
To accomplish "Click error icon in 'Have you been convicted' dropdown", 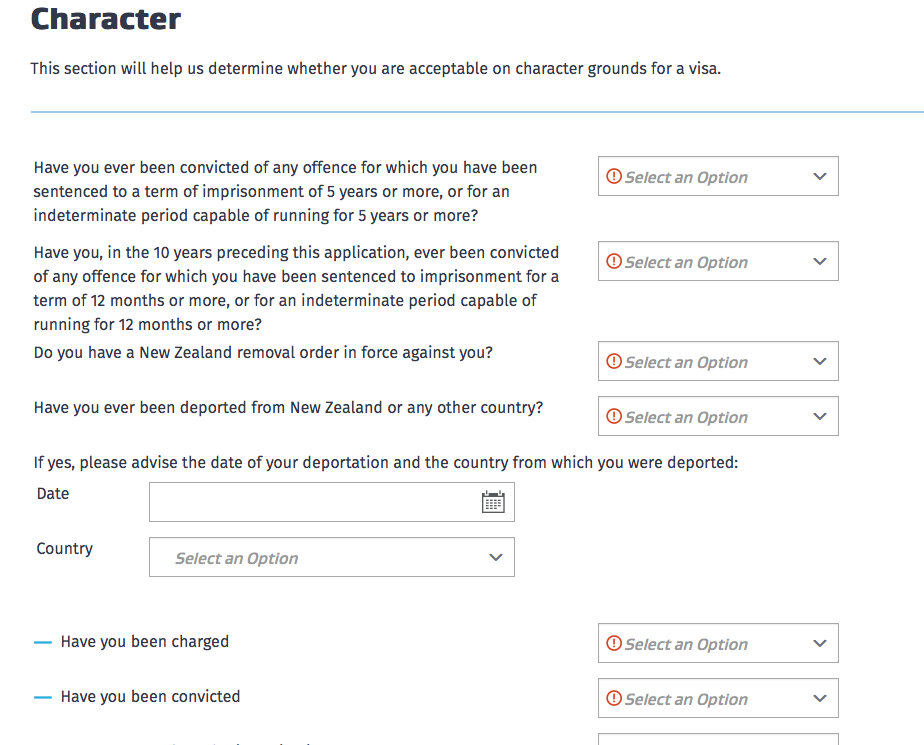I will 614,698.
